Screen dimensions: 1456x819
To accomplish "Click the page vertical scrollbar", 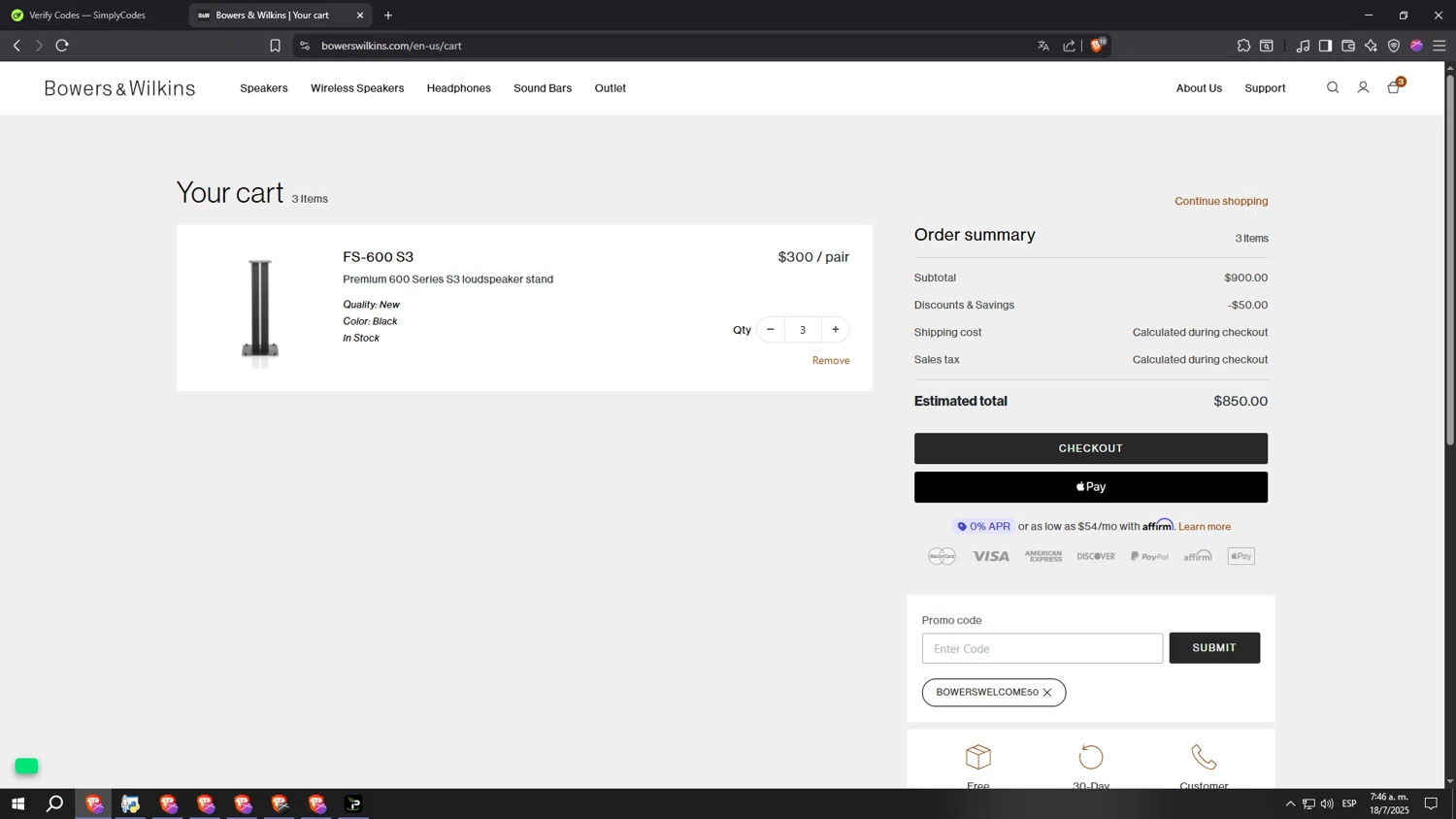I will [1450, 262].
